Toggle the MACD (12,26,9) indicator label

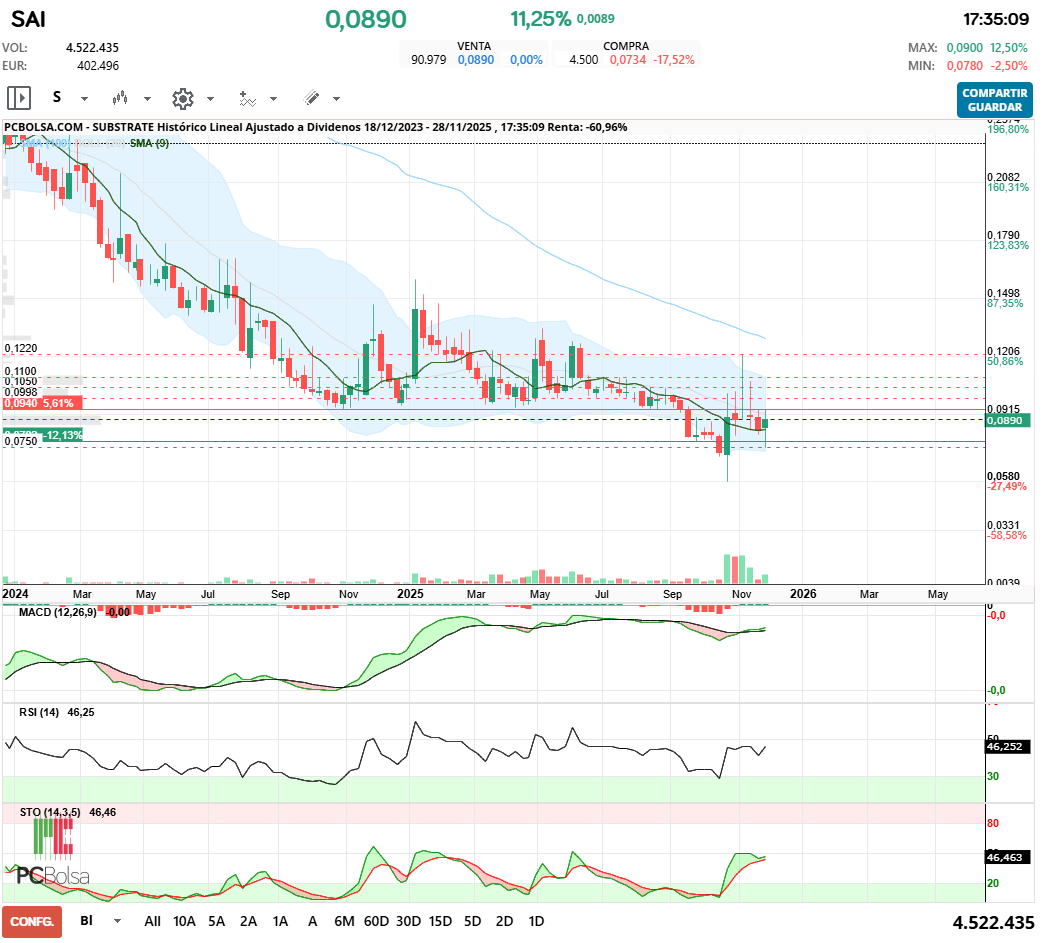click(x=58, y=611)
